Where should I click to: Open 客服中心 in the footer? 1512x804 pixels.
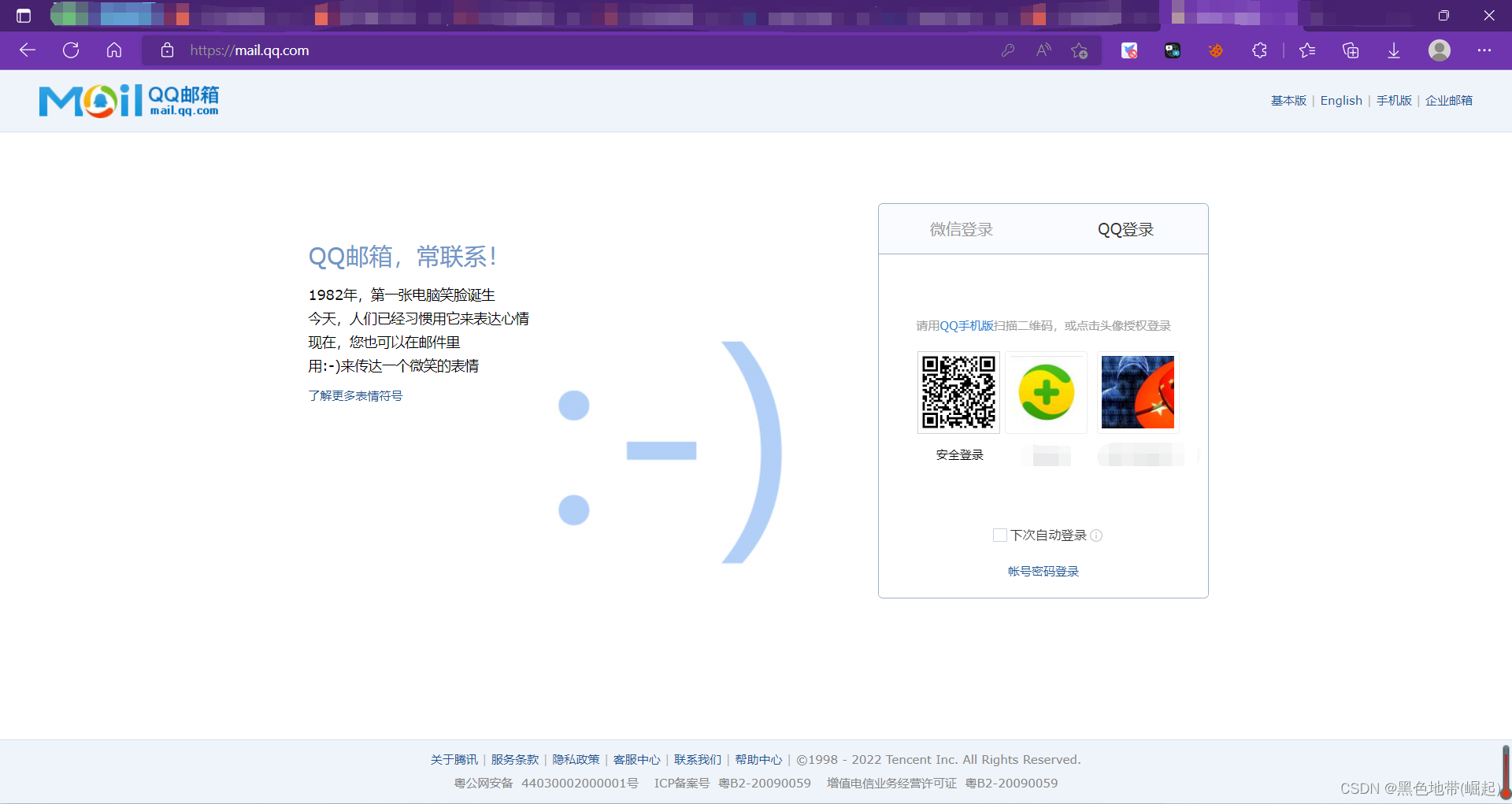click(637, 760)
